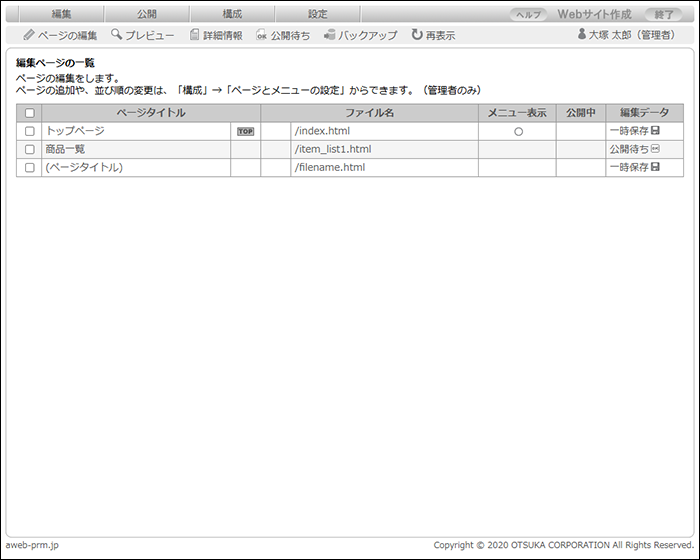
Task: Open the /item_list1.html file entry
Action: 333,149
